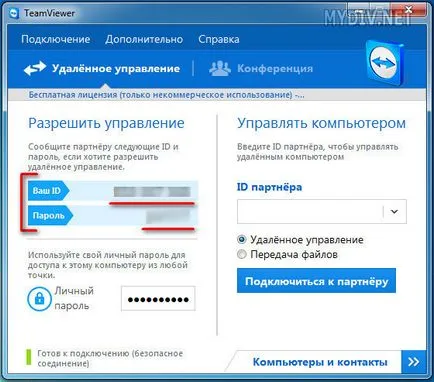
Task: Open the Подключение menu
Action: 56,39
